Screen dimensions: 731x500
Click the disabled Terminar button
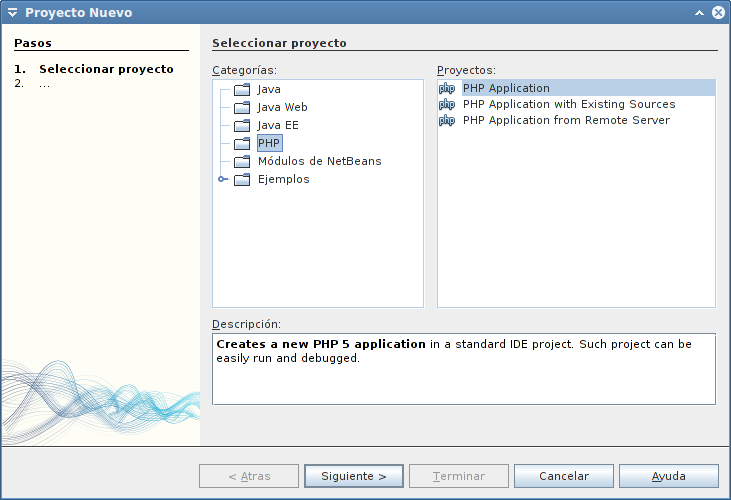(459, 476)
